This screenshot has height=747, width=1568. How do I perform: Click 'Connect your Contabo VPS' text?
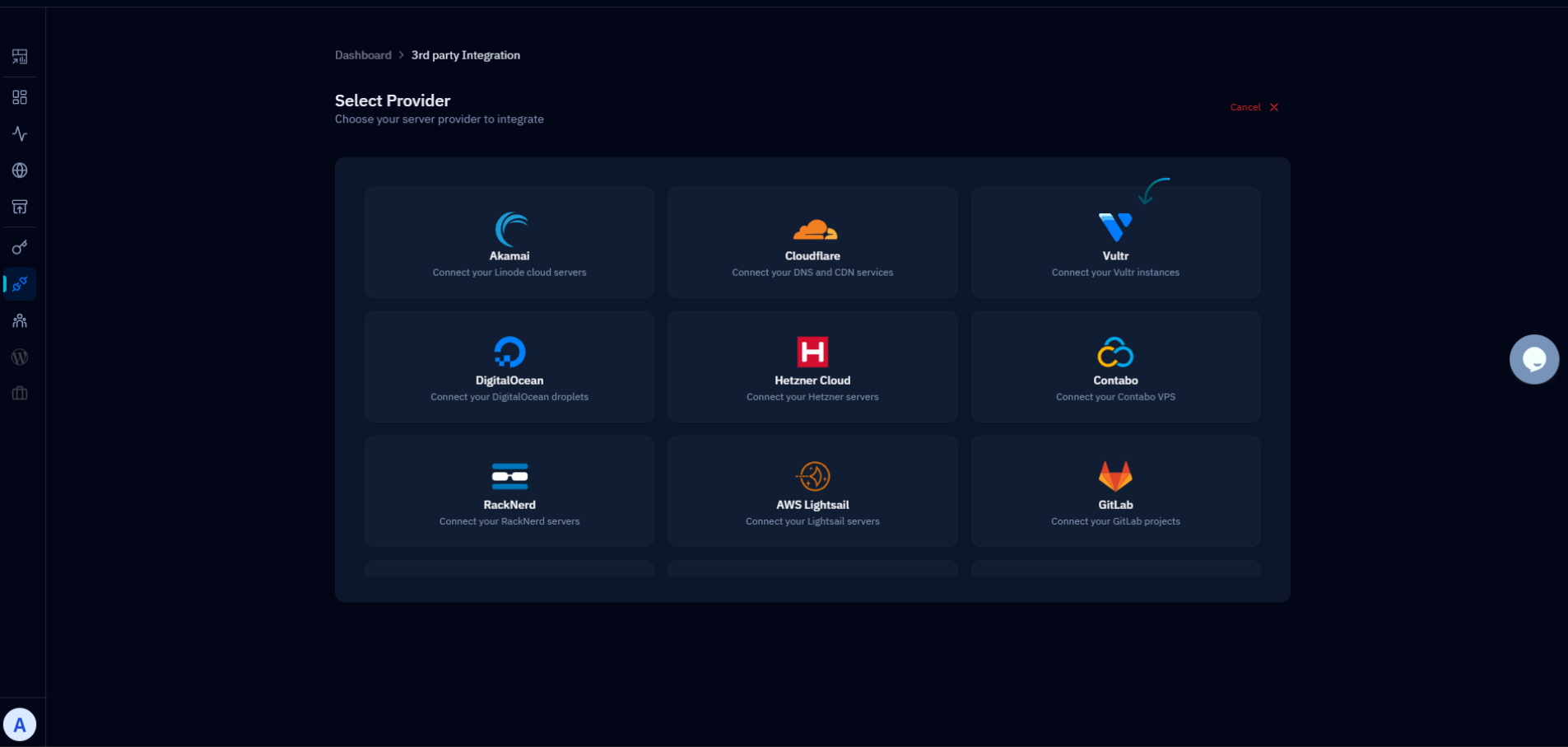(x=1115, y=397)
